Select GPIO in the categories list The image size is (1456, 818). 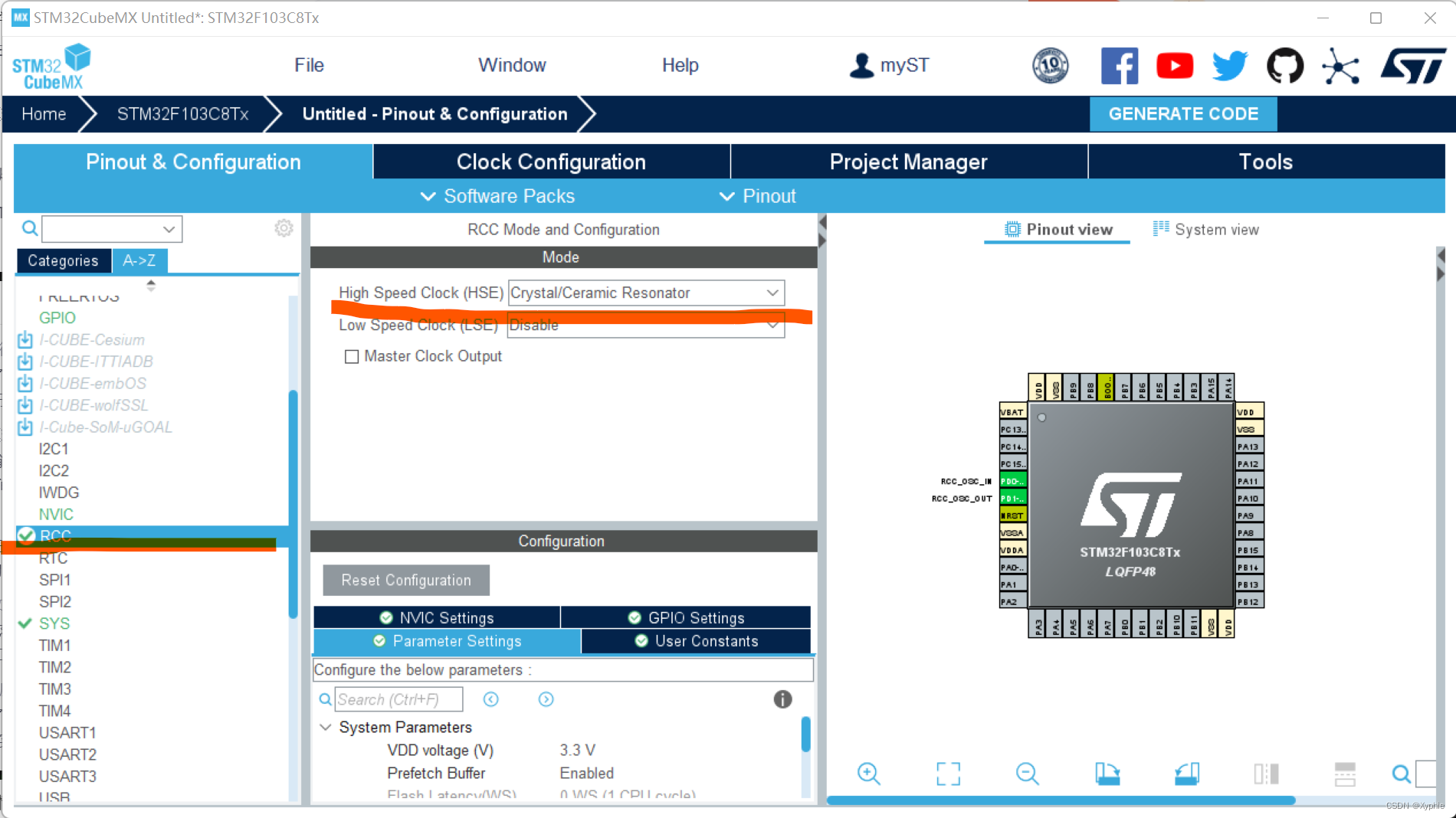point(57,318)
